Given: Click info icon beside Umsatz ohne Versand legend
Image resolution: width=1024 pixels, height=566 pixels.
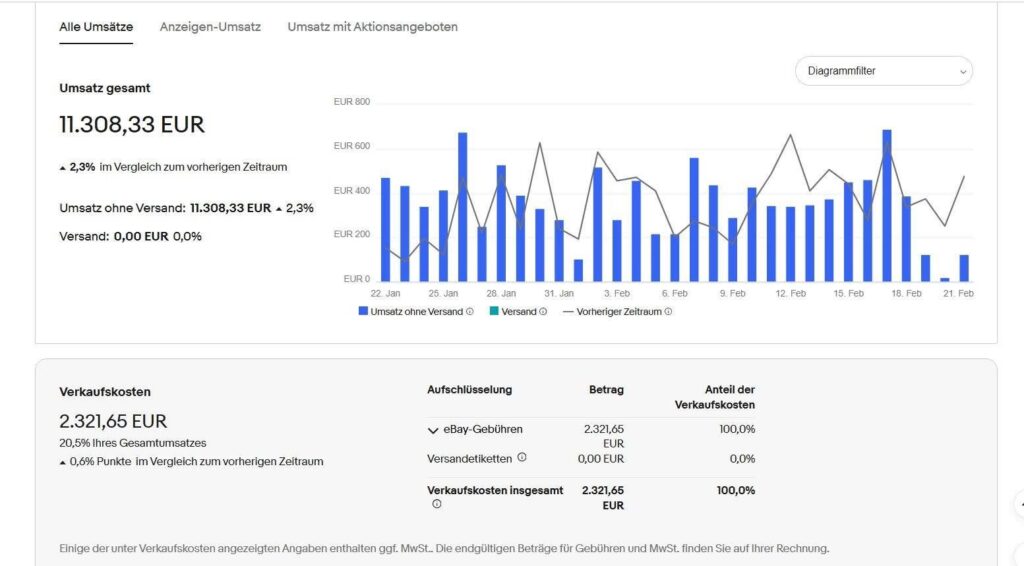Looking at the screenshot, I should coord(470,312).
